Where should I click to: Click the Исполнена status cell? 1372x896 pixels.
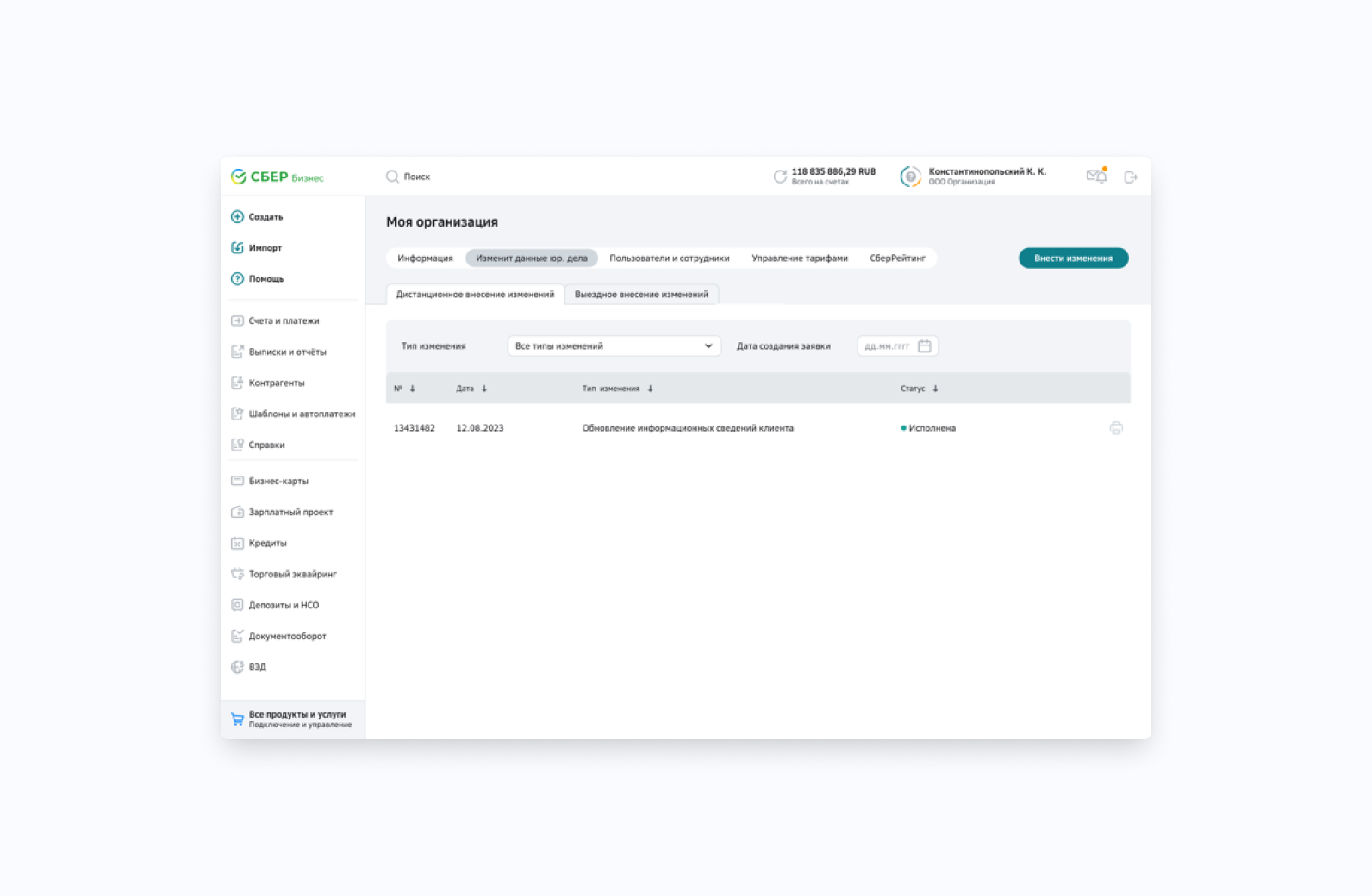pos(928,428)
